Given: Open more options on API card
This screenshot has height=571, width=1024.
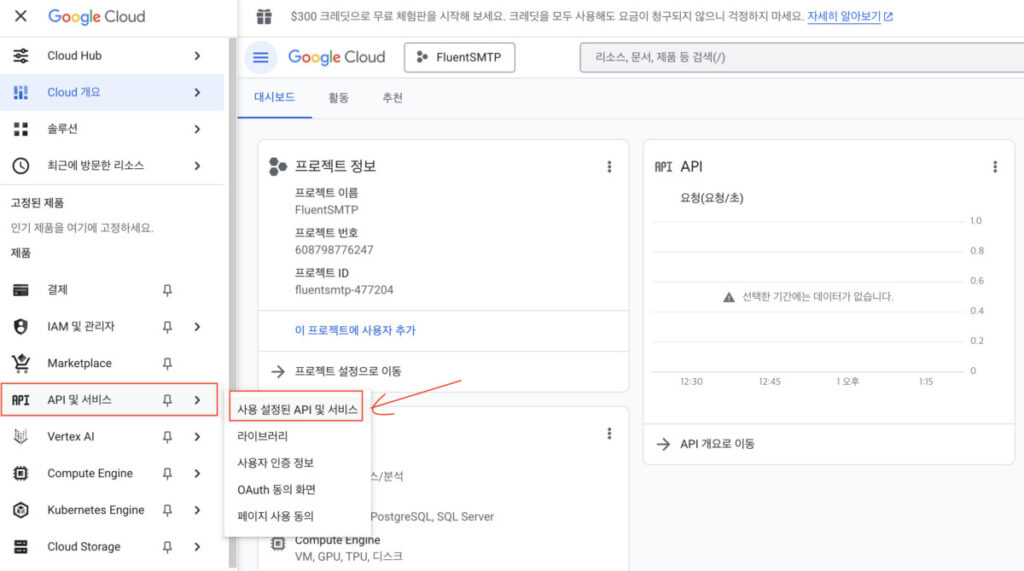Looking at the screenshot, I should (x=995, y=167).
